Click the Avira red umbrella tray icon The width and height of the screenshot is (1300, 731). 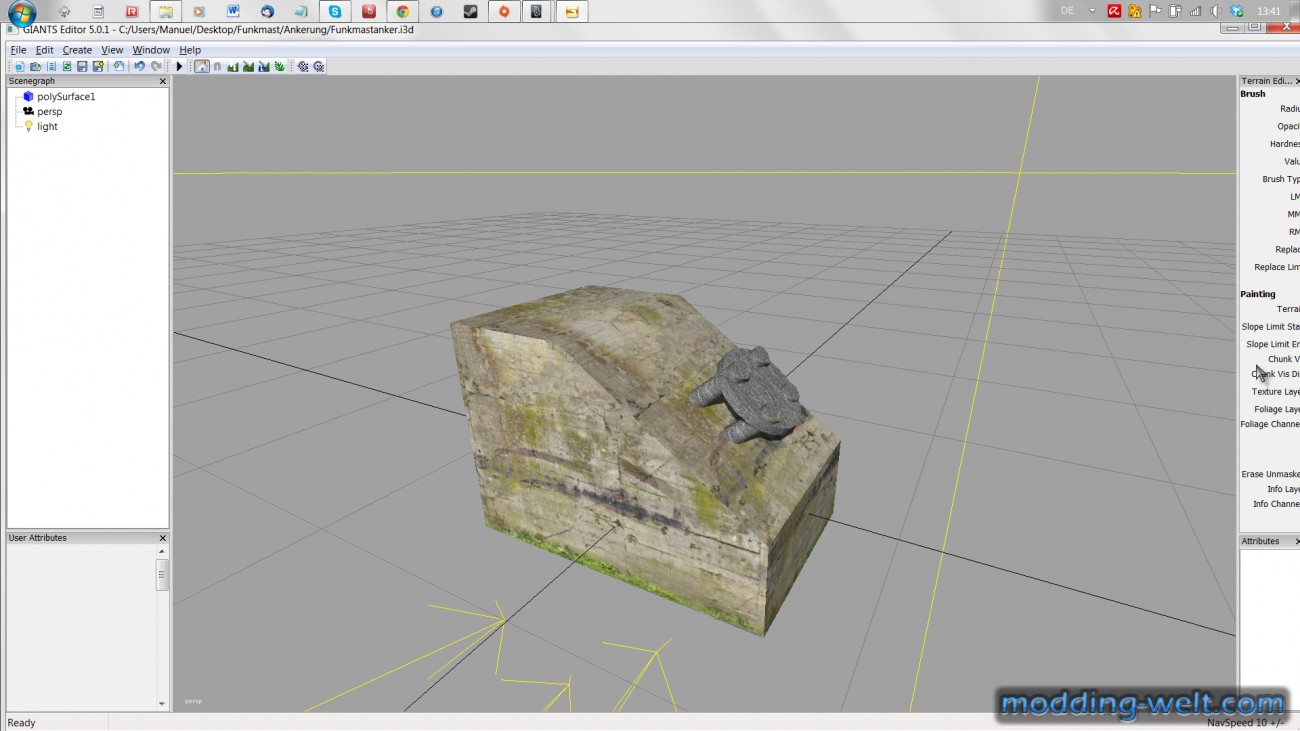click(1114, 11)
